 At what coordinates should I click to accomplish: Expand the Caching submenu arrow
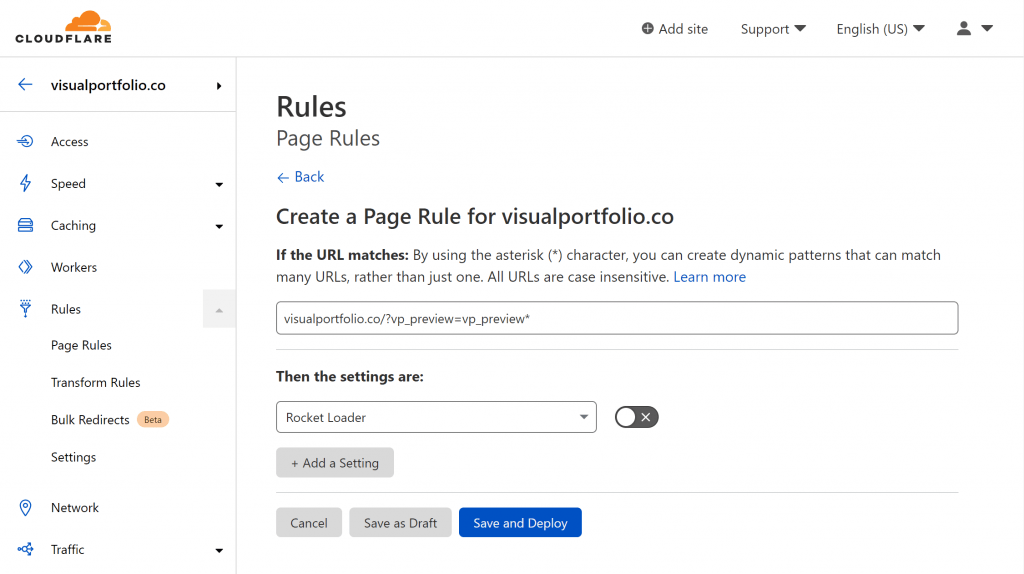219,226
